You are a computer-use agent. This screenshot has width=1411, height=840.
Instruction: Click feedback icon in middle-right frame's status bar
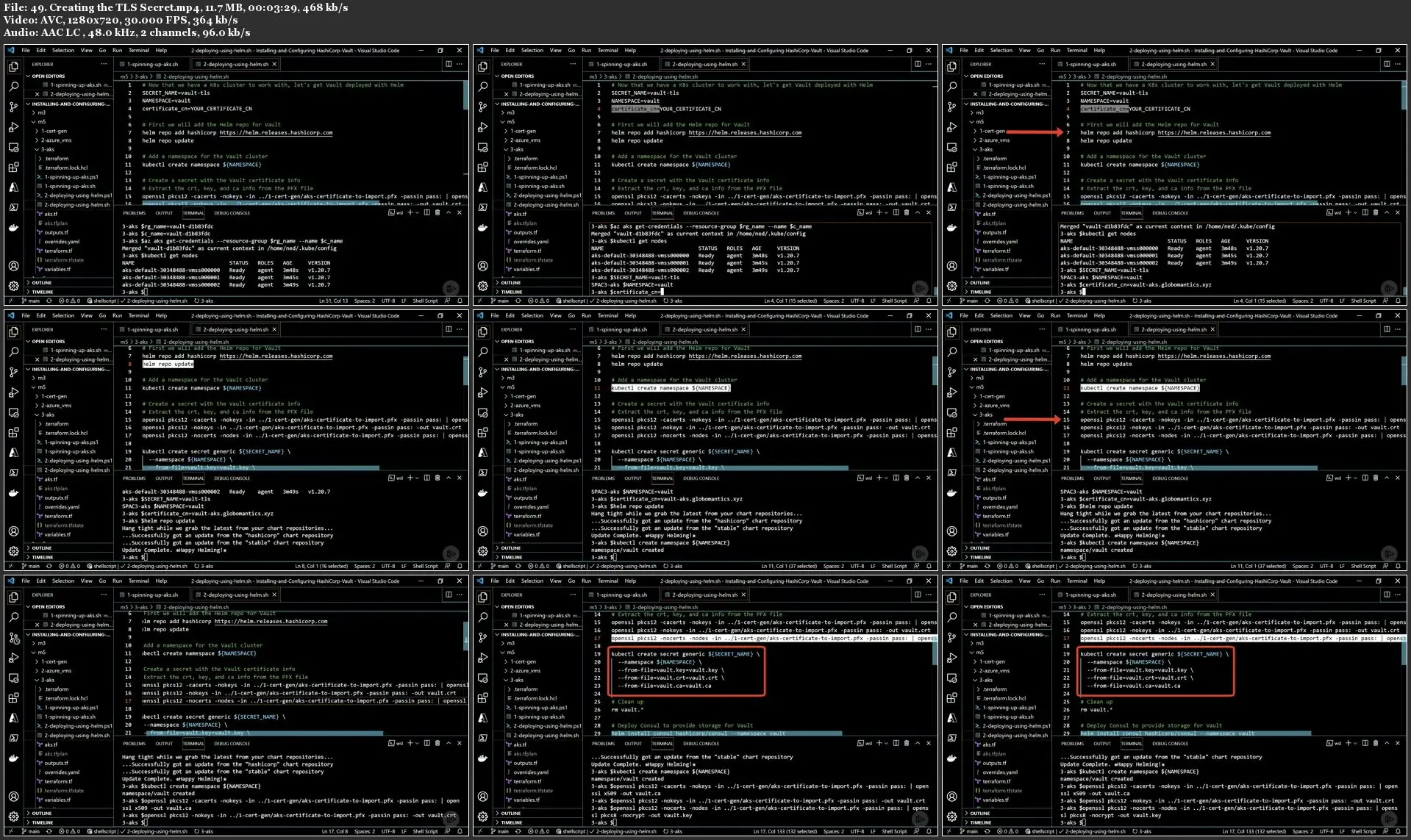point(1386,566)
